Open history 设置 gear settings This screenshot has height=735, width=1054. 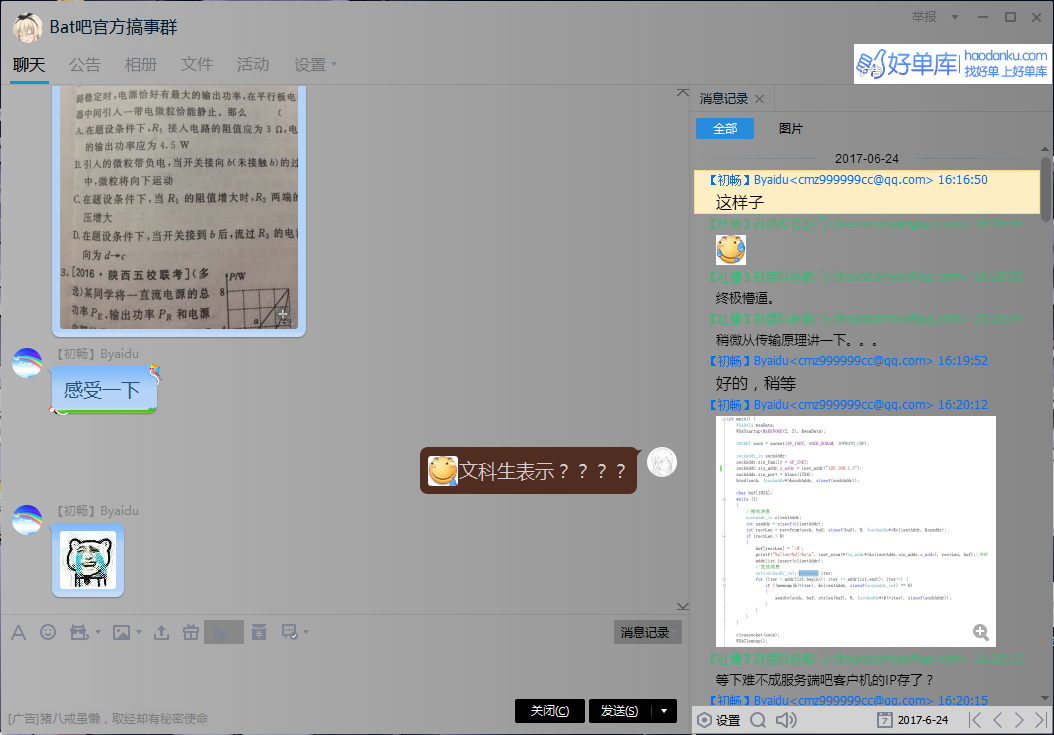tap(719, 720)
